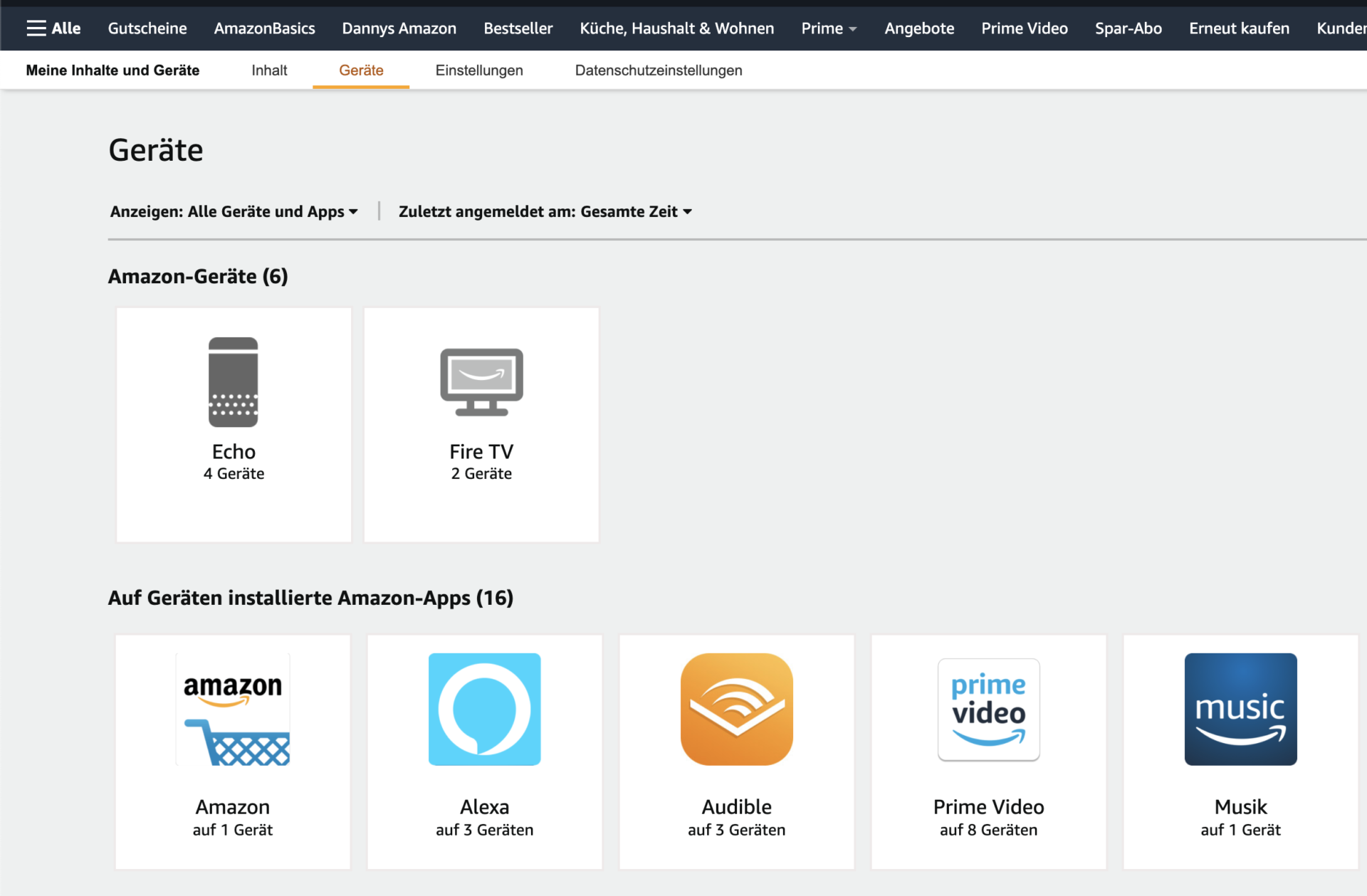Open Küche, Haushalt & Wohnen category

(677, 28)
